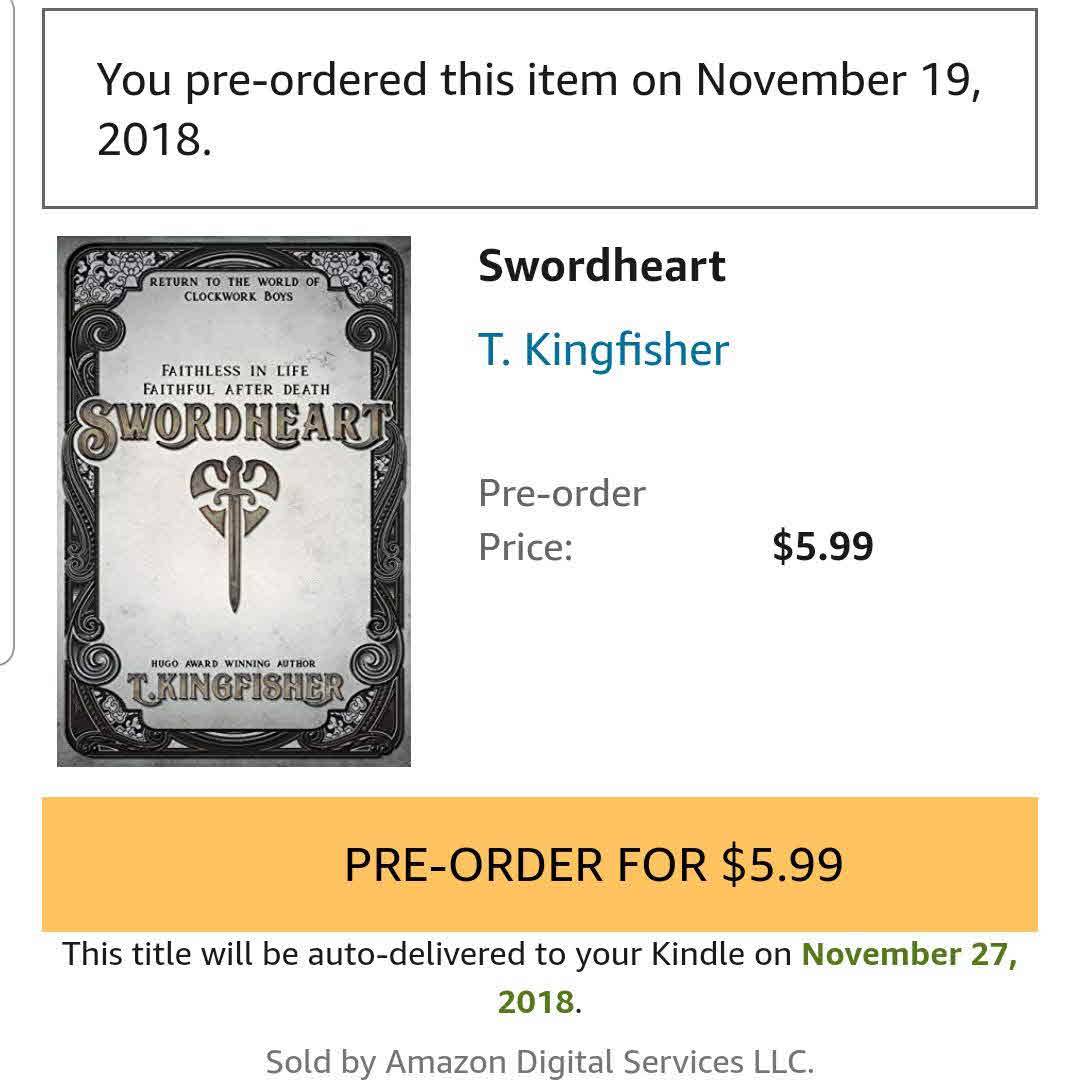Click the sword emblem on the book cover
This screenshot has width=1080, height=1080.
point(234,520)
